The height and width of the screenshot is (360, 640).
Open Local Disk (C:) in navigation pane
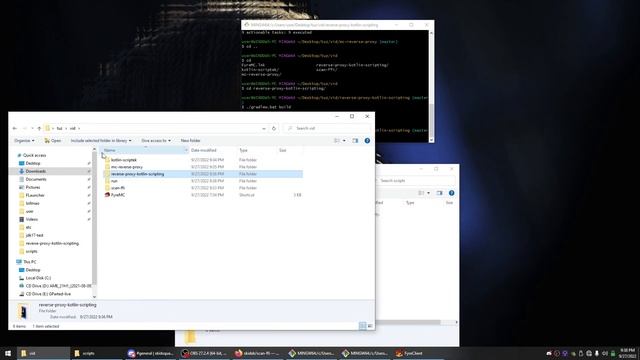(x=38, y=278)
